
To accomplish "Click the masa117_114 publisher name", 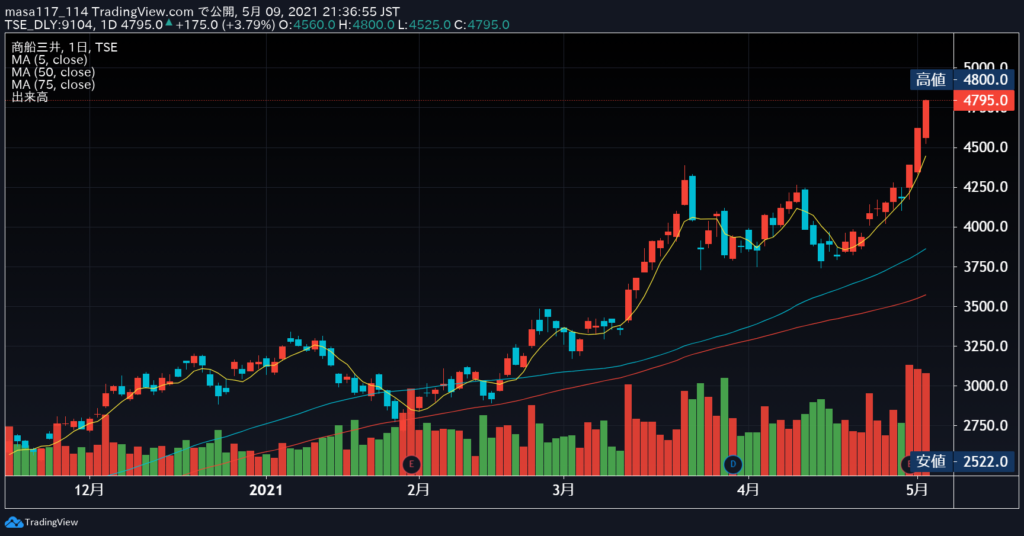I will pos(46,12).
